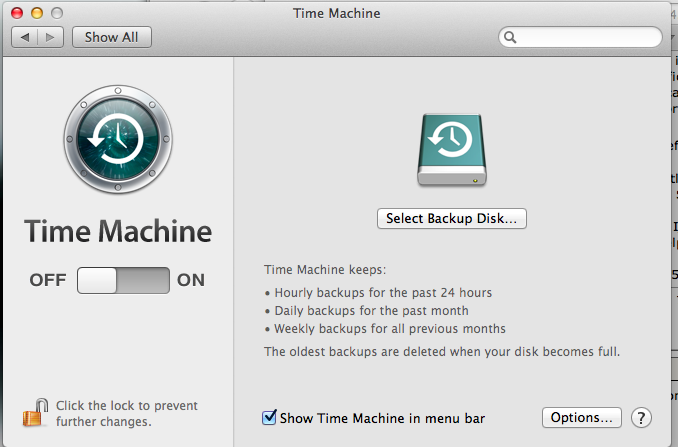
Task: Click the large Time Machine heading text
Action: pyautogui.click(x=118, y=231)
